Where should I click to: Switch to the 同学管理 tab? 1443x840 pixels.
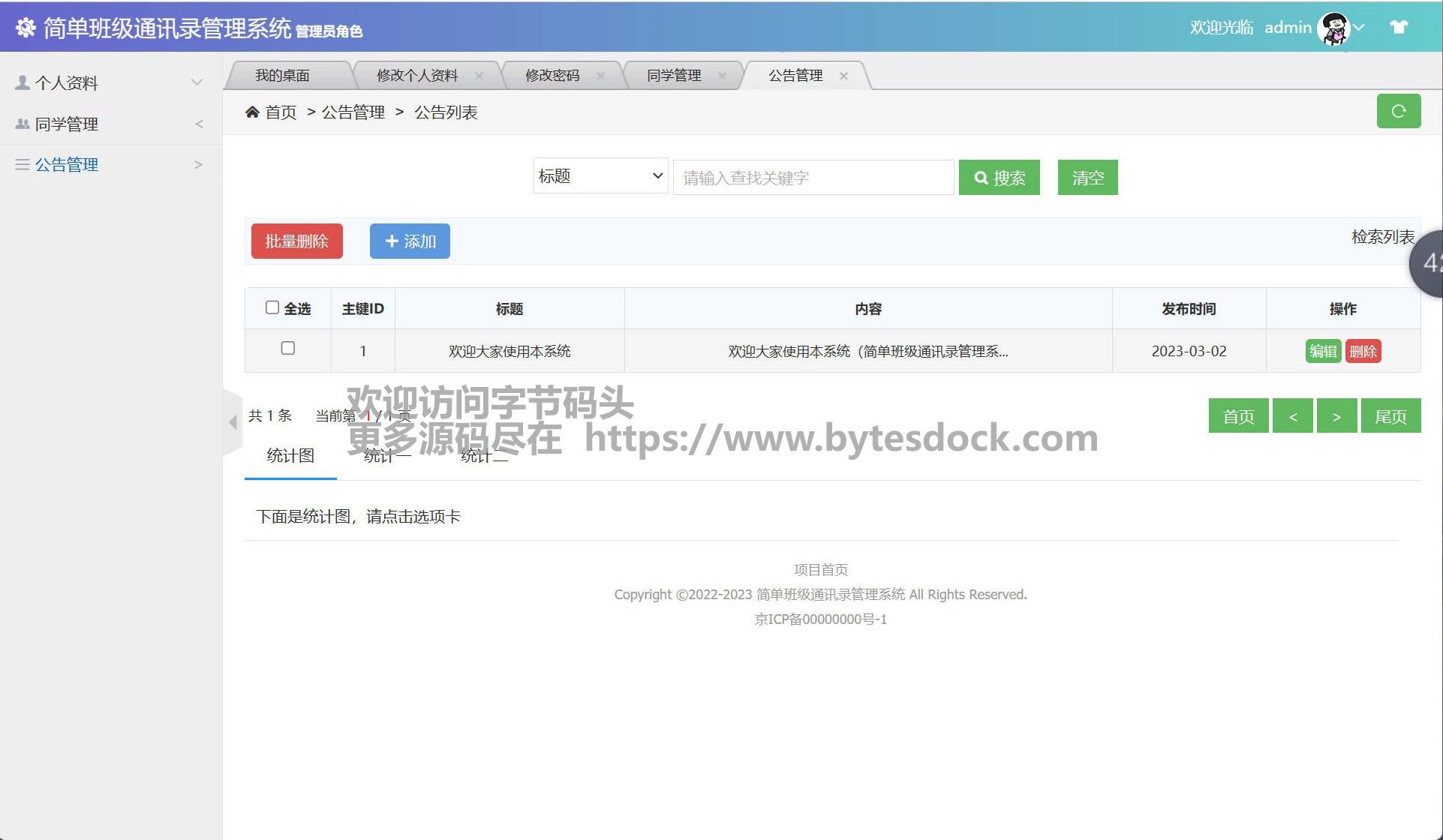pyautogui.click(x=673, y=76)
